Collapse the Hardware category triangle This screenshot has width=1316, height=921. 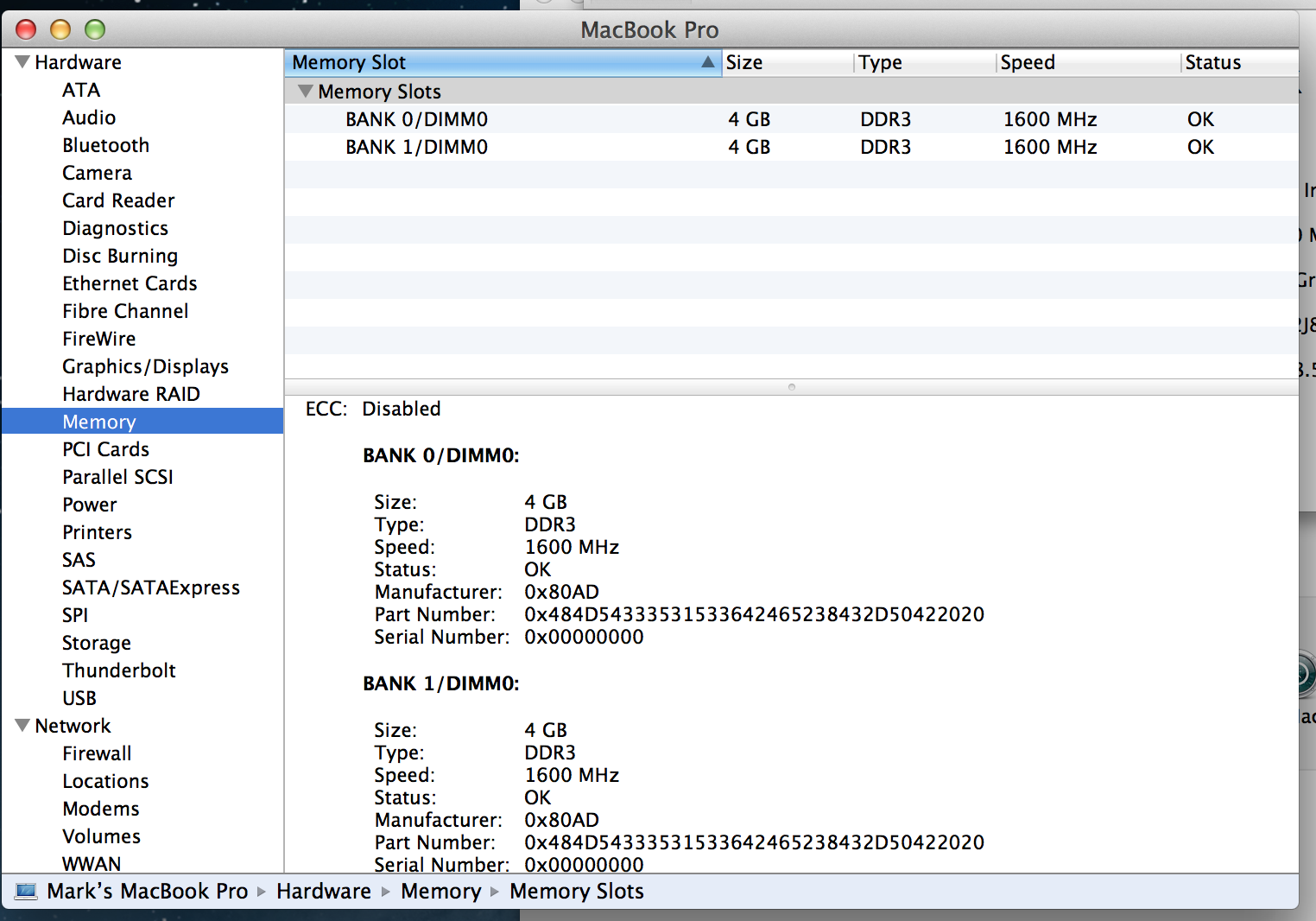pos(22,62)
